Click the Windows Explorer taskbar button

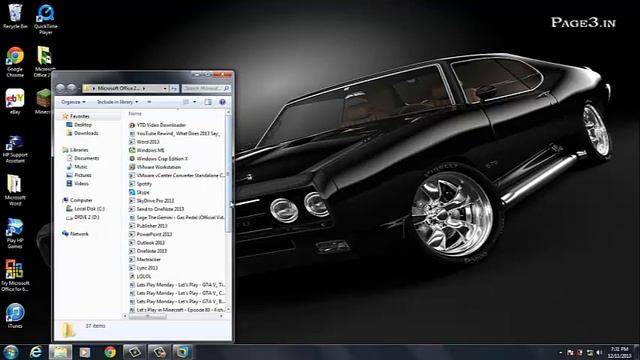point(60,352)
